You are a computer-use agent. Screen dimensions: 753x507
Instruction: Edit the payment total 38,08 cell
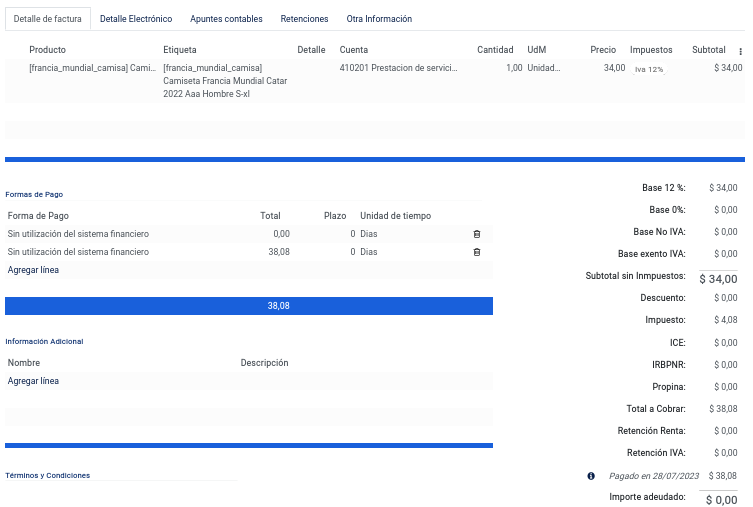[279, 252]
